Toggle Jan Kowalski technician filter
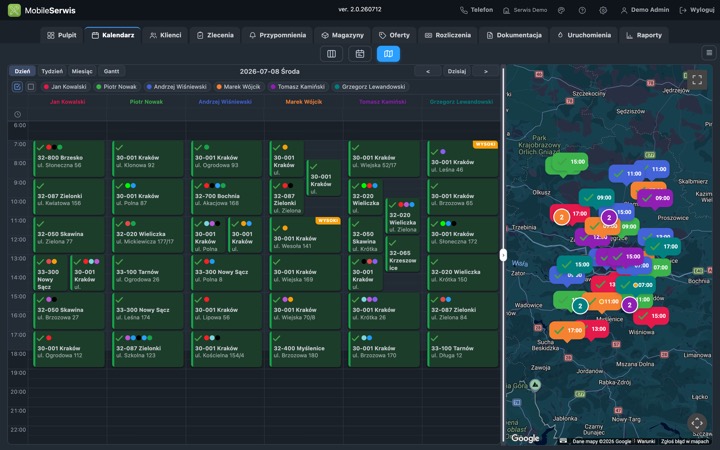720x450 pixels. coord(65,86)
